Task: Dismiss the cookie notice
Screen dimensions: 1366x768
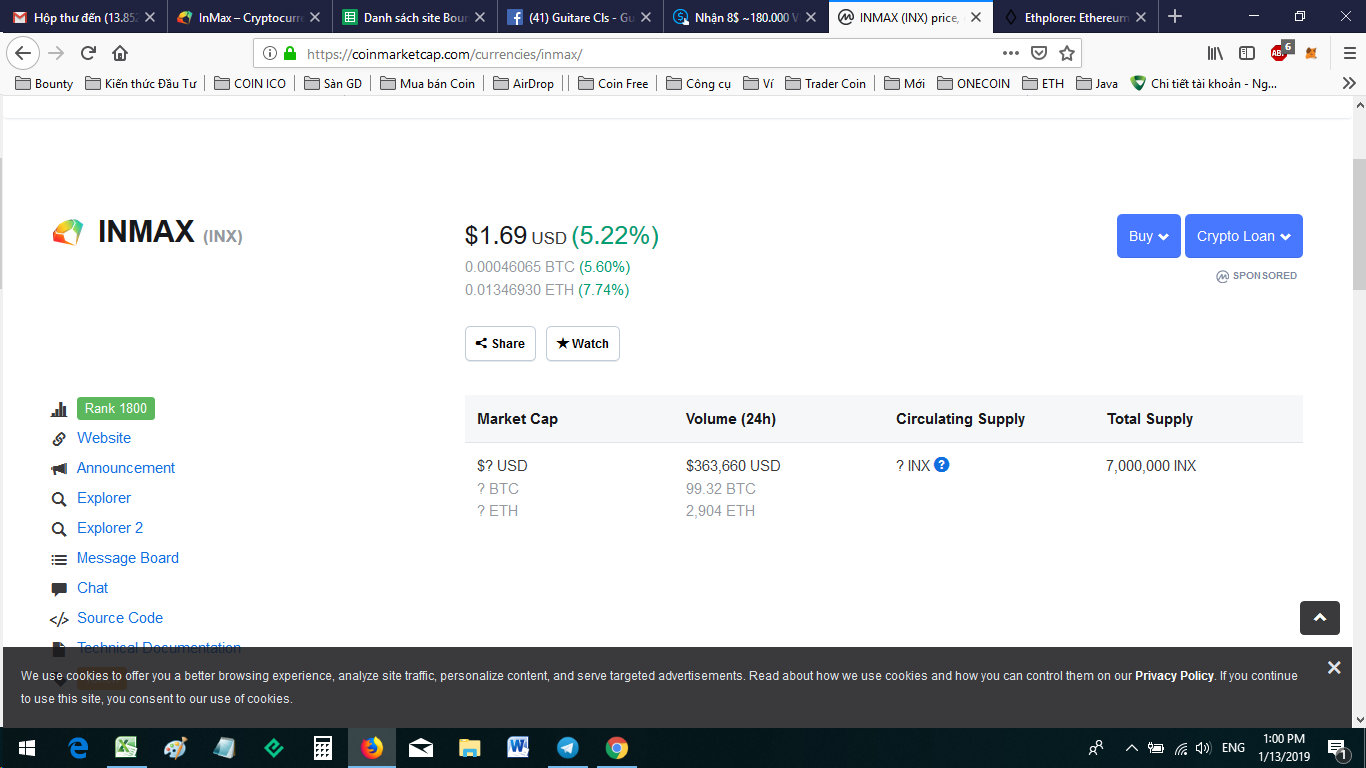Action: tap(1334, 667)
